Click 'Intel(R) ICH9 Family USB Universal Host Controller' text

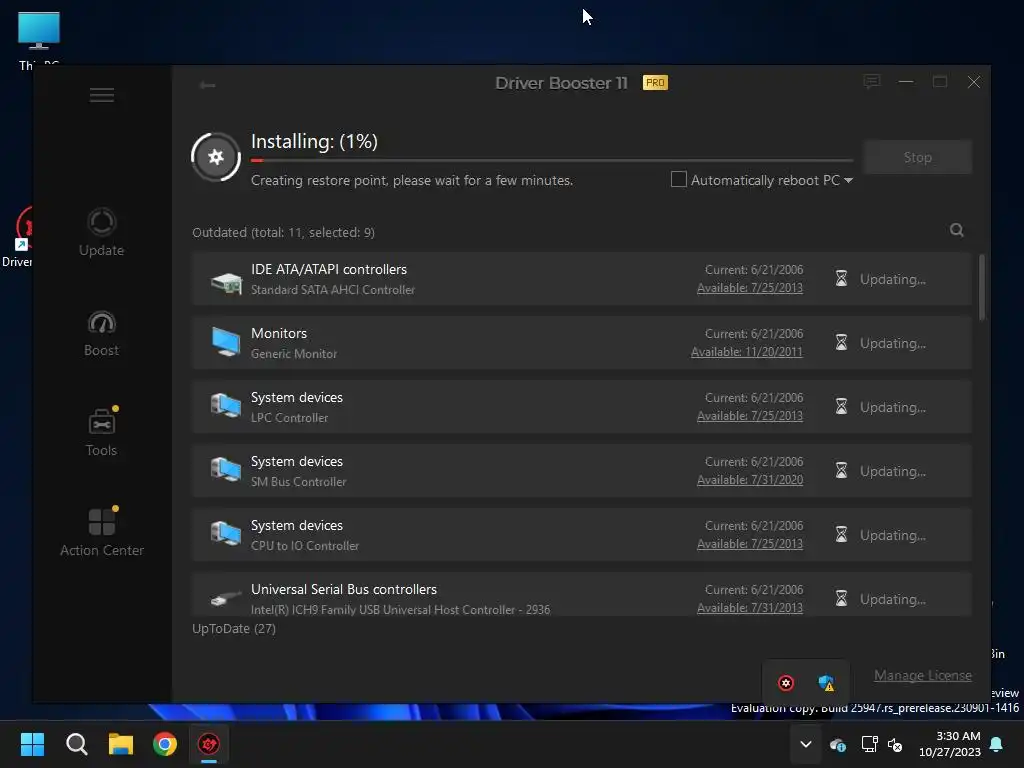[x=400, y=610]
